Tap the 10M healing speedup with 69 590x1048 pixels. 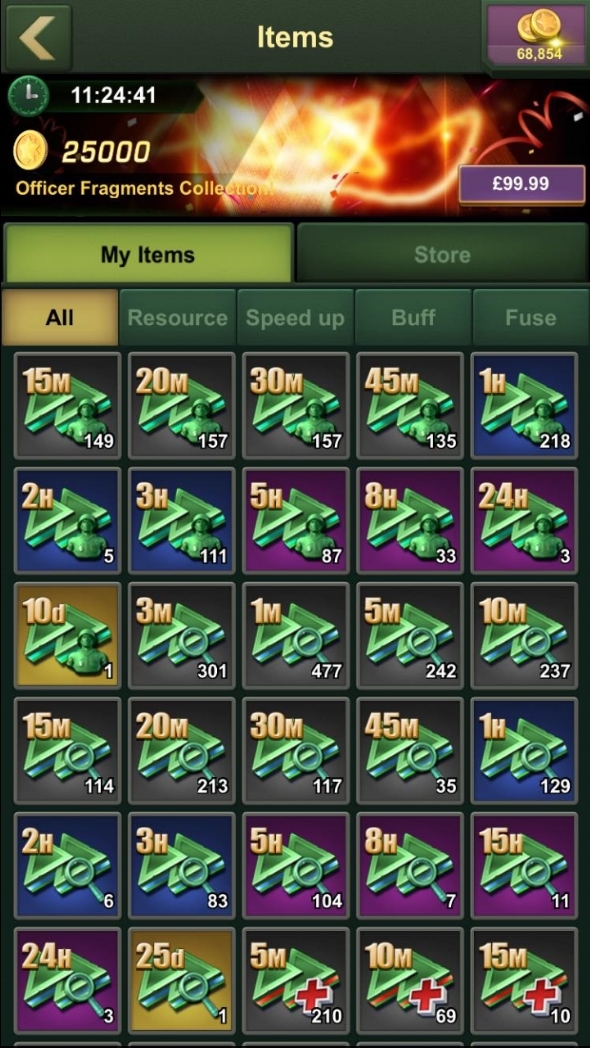(410, 981)
